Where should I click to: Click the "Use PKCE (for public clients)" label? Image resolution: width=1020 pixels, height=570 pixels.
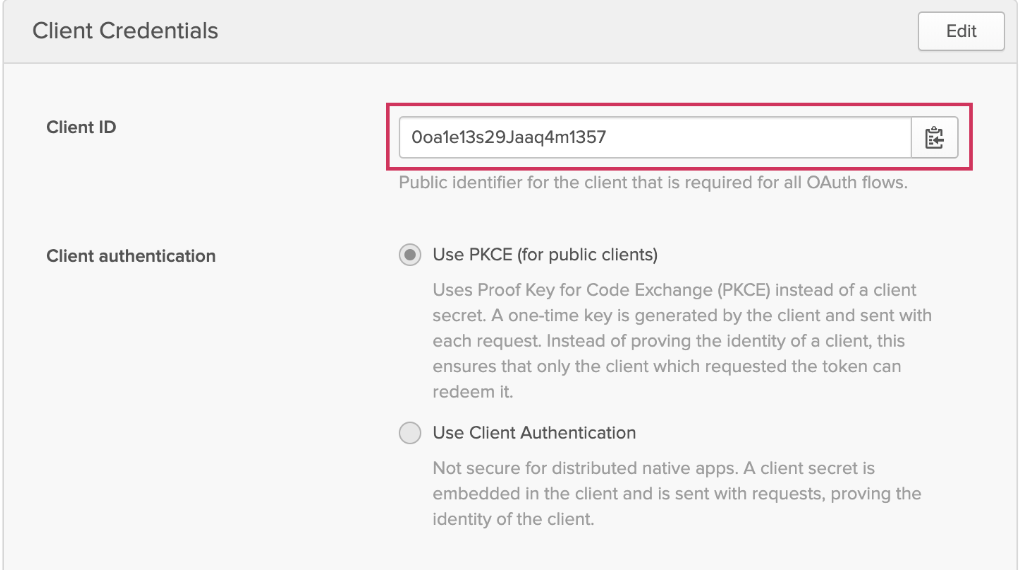[545, 255]
